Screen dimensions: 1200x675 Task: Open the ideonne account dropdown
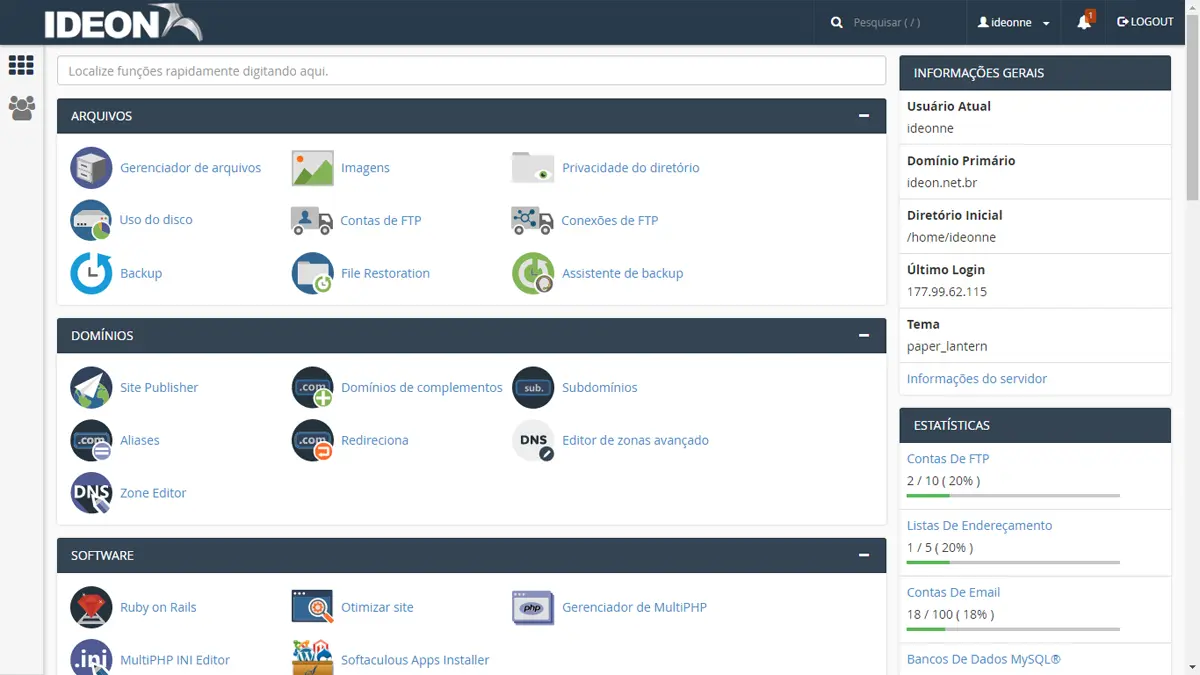click(x=1013, y=21)
